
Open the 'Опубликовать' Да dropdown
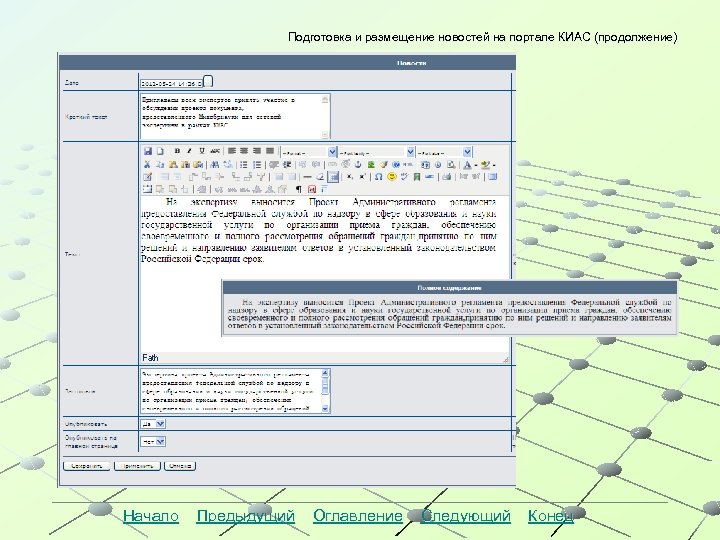(153, 424)
